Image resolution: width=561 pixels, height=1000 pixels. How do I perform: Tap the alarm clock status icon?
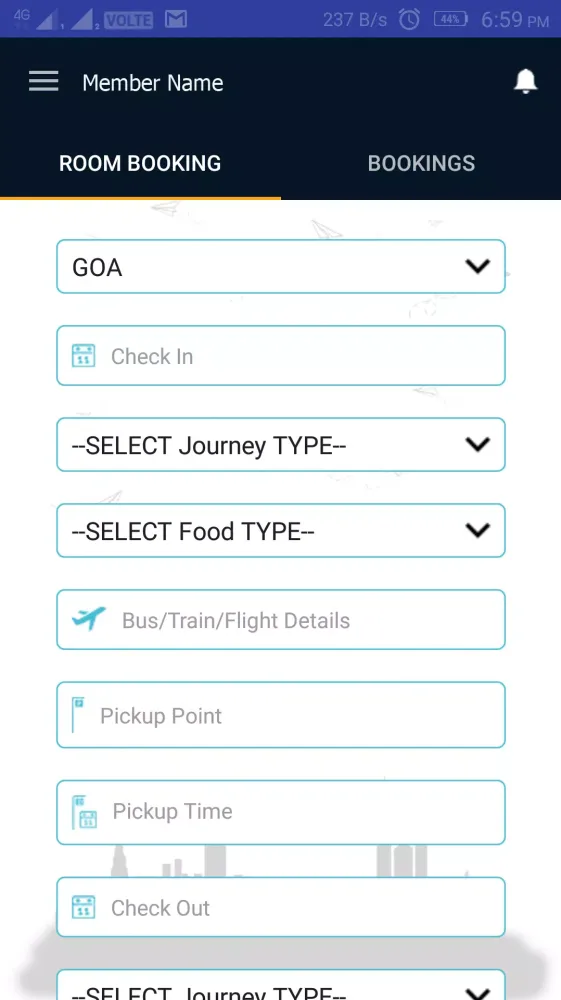(409, 20)
